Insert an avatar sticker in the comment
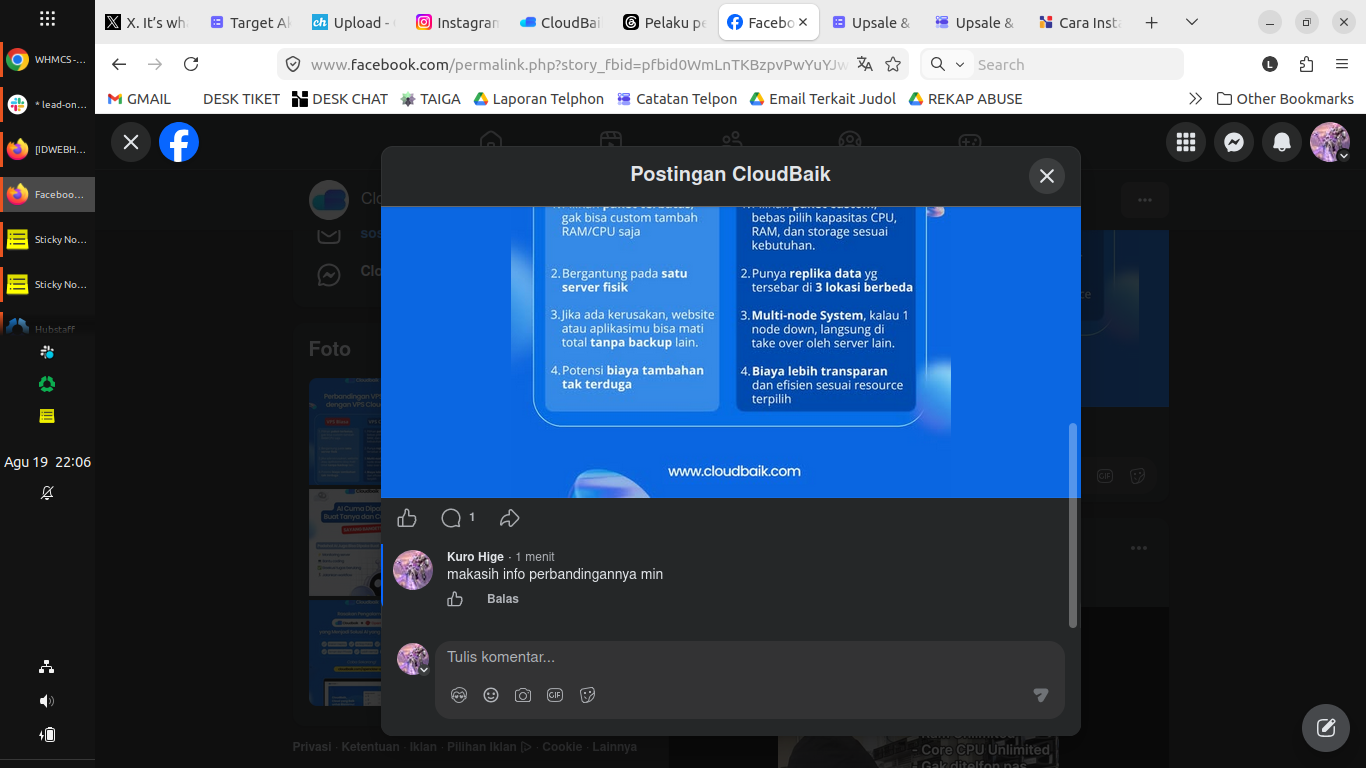Image resolution: width=1366 pixels, height=768 pixels. tap(459, 695)
